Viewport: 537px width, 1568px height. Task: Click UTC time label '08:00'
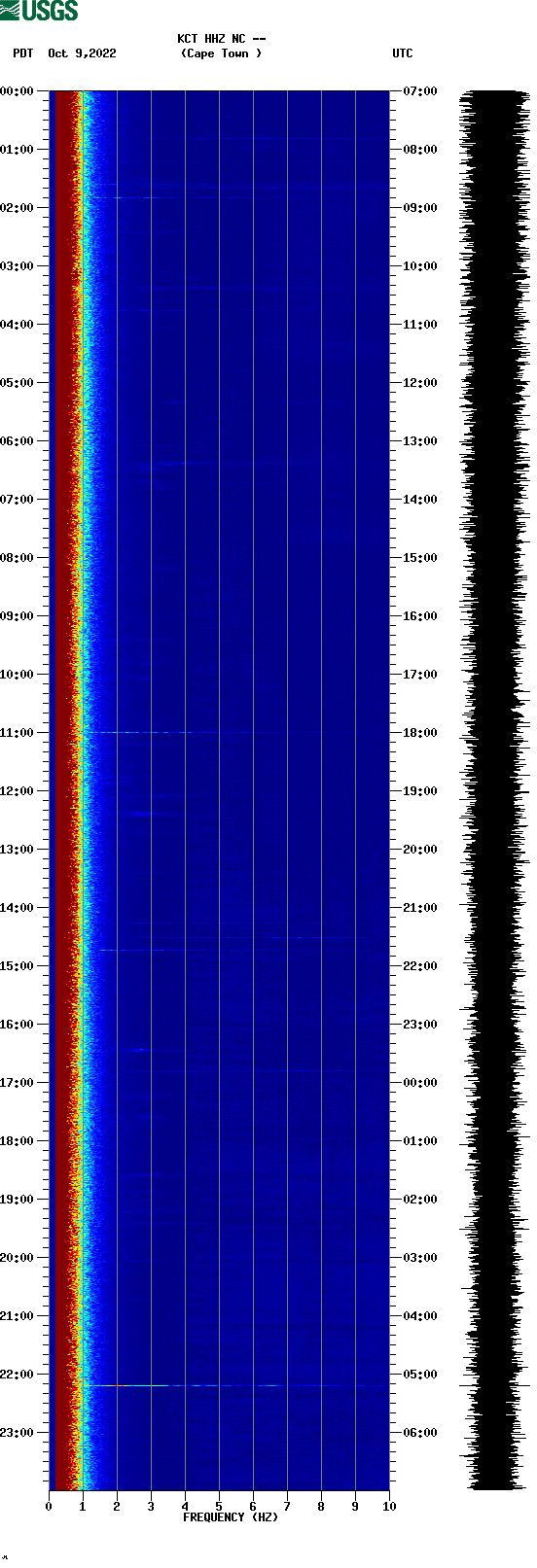point(420,150)
